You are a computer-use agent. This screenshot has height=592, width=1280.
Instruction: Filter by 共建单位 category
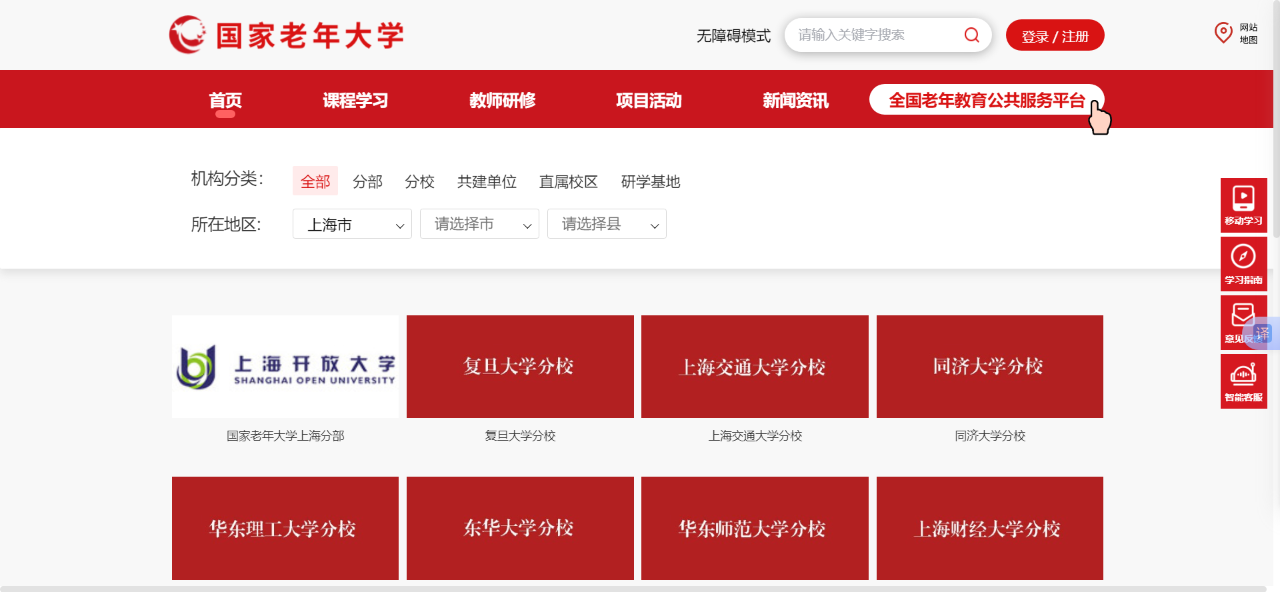pyautogui.click(x=487, y=181)
